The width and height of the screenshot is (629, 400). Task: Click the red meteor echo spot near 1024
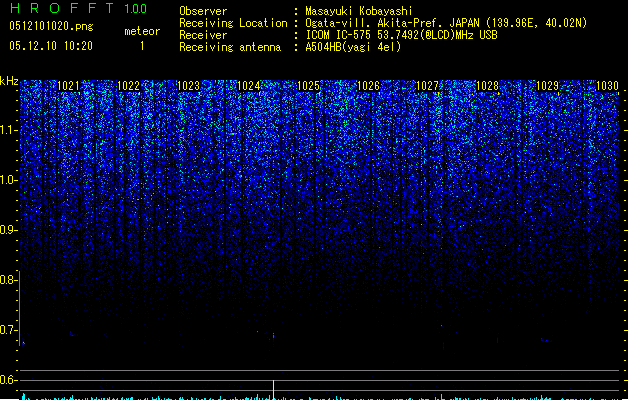pyautogui.click(x=274, y=336)
